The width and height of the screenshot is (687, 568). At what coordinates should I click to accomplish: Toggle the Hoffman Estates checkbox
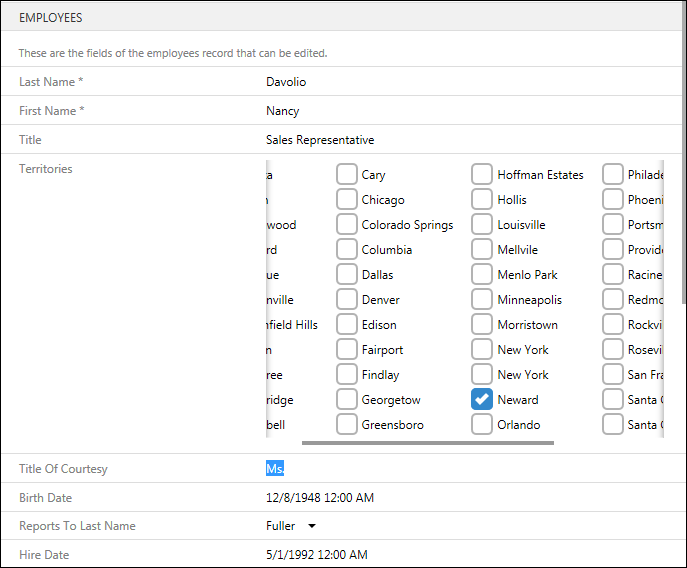482,175
